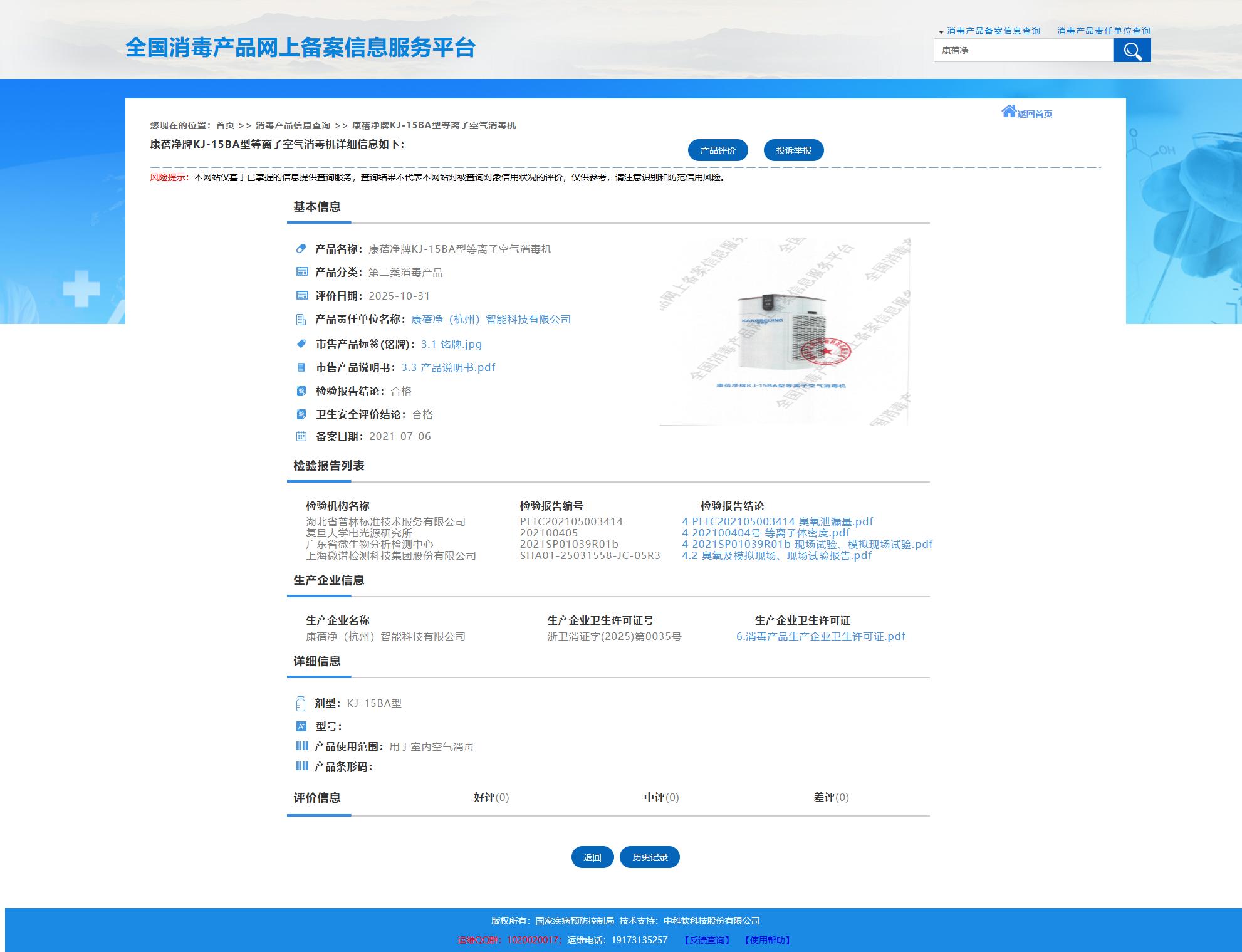Click the 历史记录 button
Viewport: 1242px width, 952px height.
pos(650,857)
